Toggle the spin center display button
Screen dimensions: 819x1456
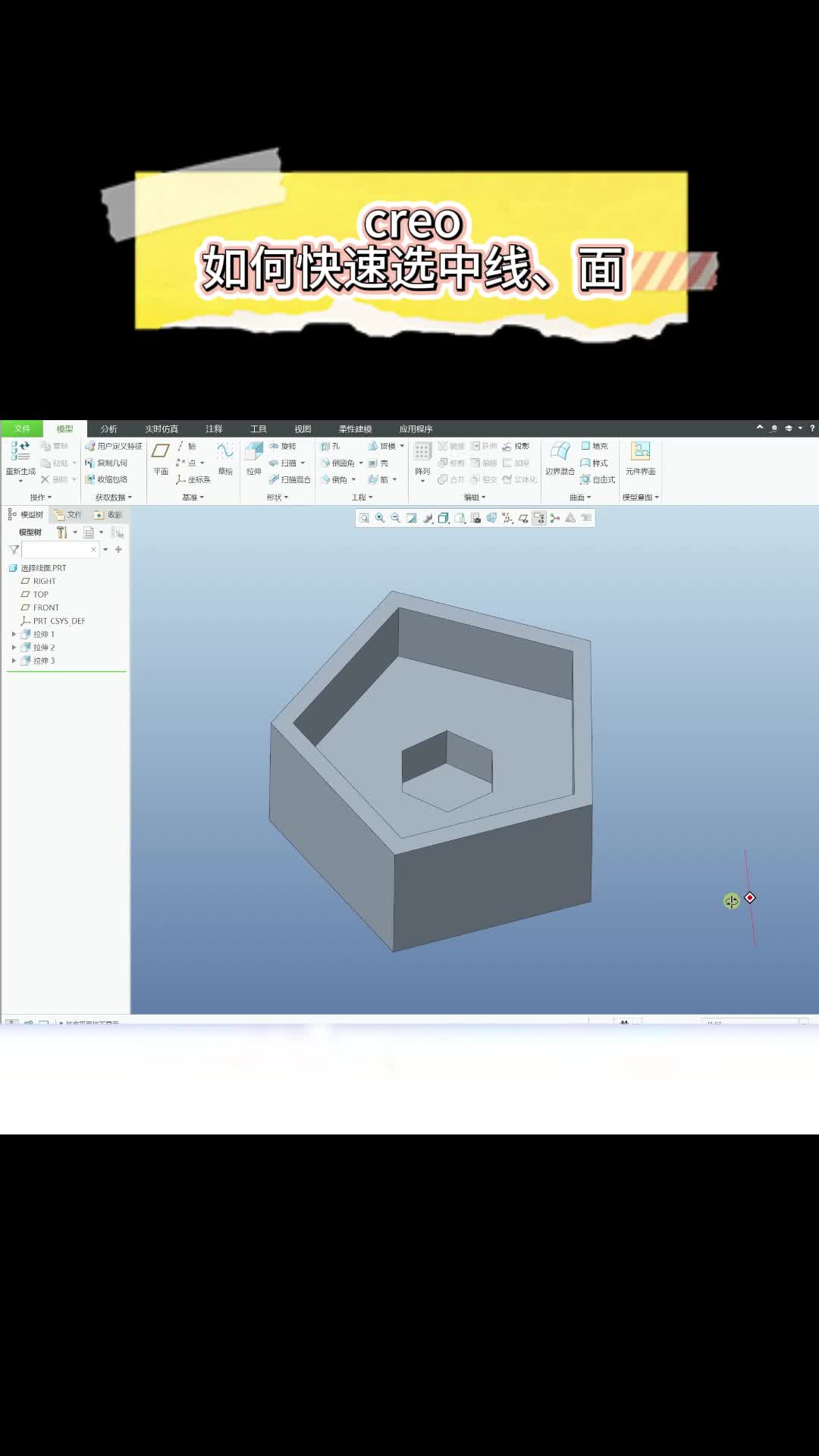pos(555,518)
